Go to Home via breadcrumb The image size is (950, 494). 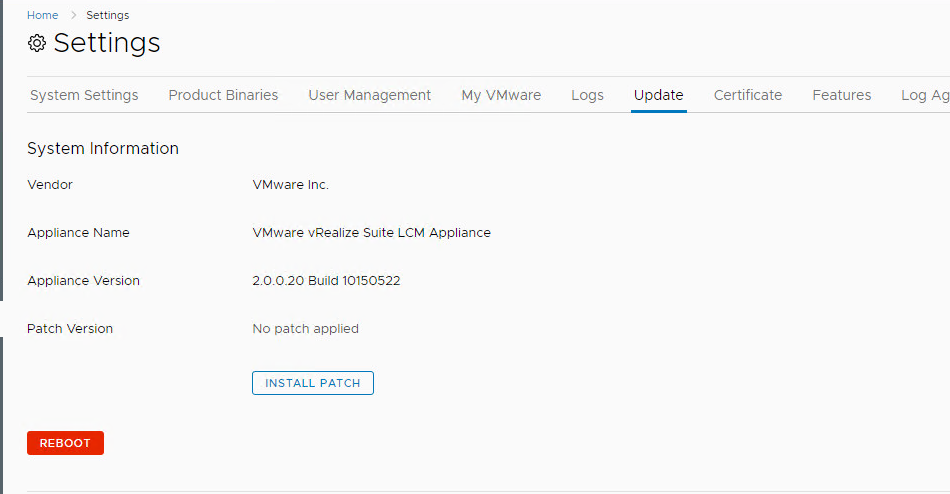[42, 15]
